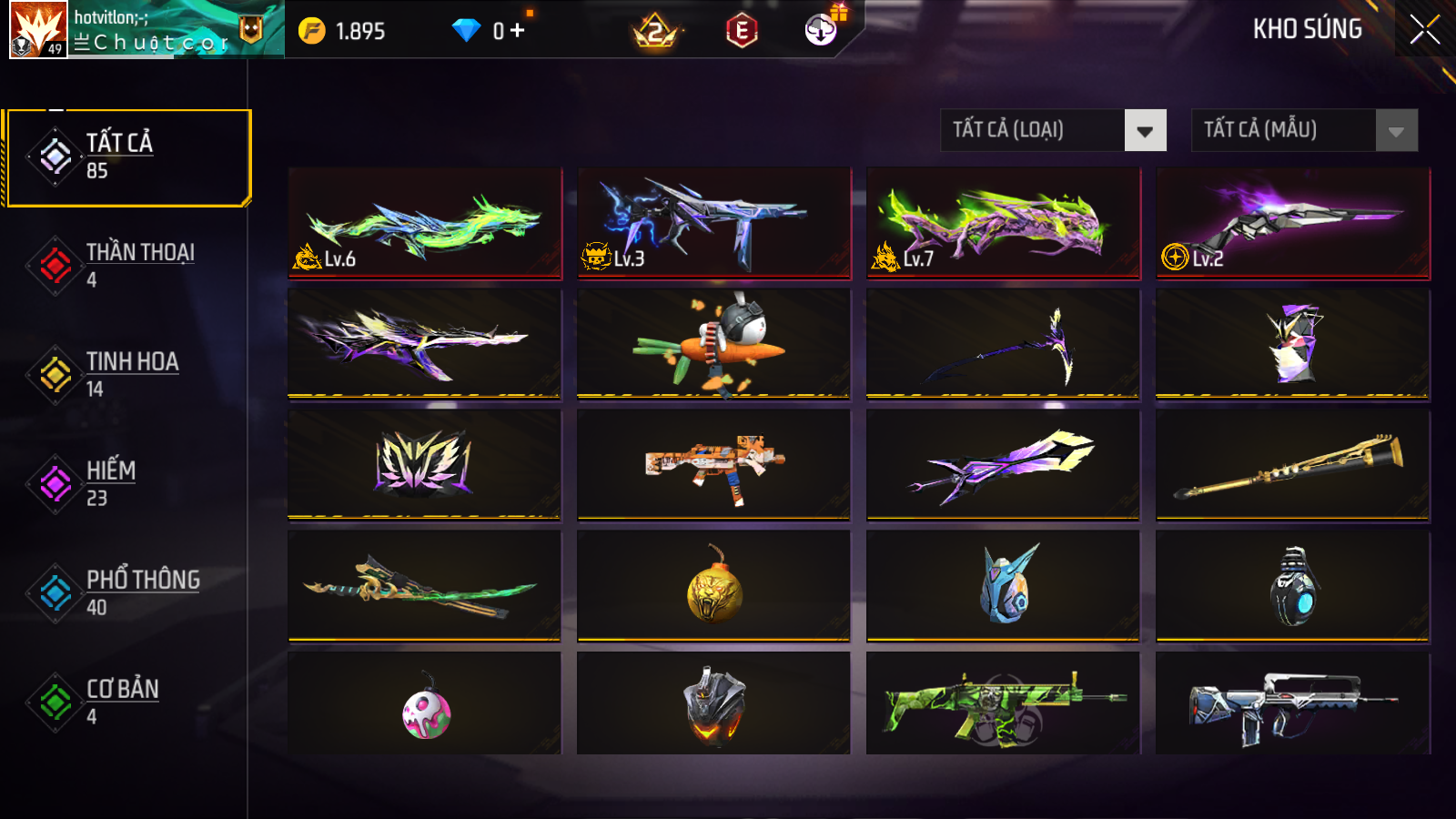Select the carrot rabbit weapon skin
Screen dimensions: 1456x819
[x=714, y=344]
